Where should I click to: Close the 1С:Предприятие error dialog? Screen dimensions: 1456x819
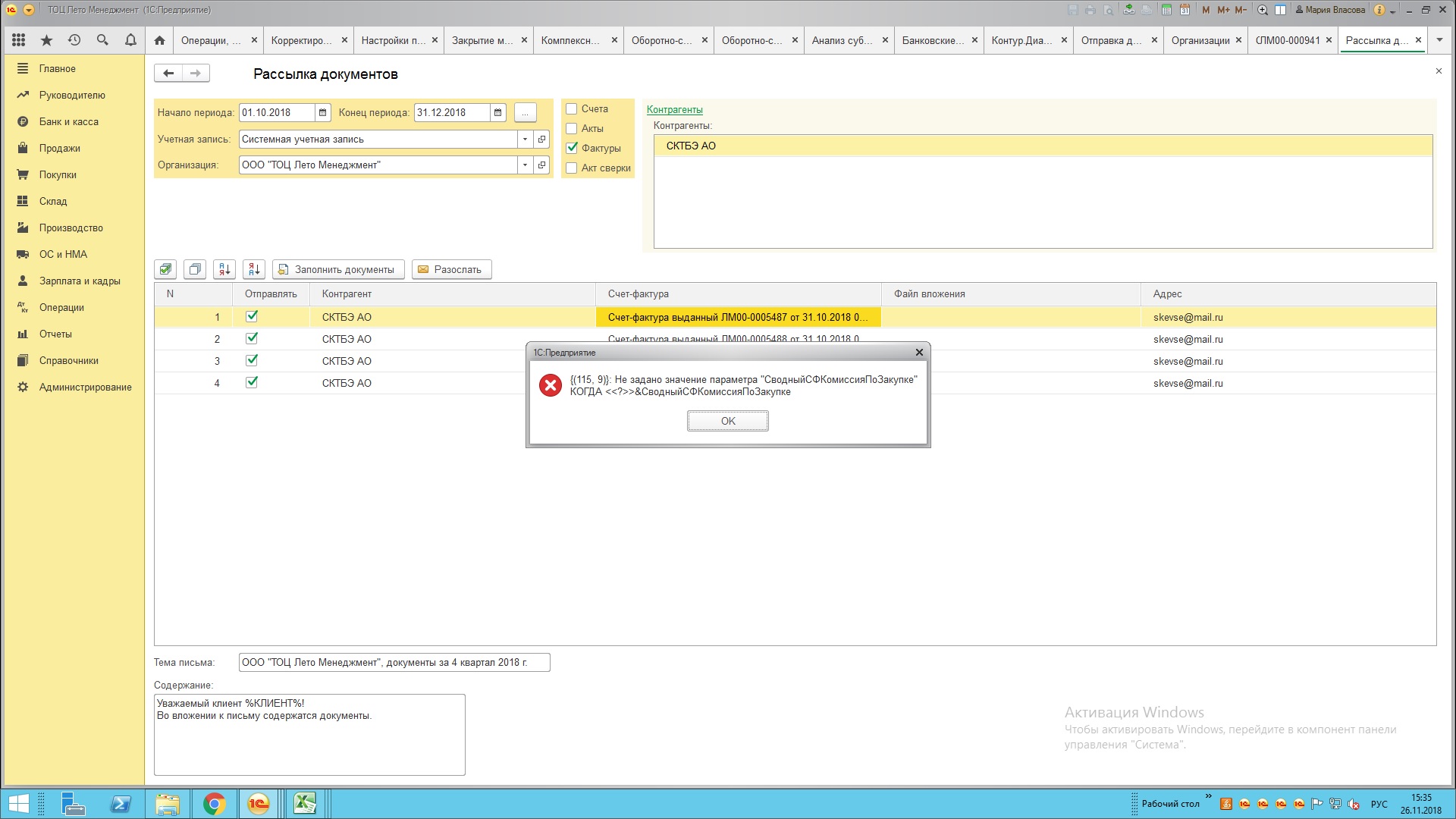[x=919, y=353]
